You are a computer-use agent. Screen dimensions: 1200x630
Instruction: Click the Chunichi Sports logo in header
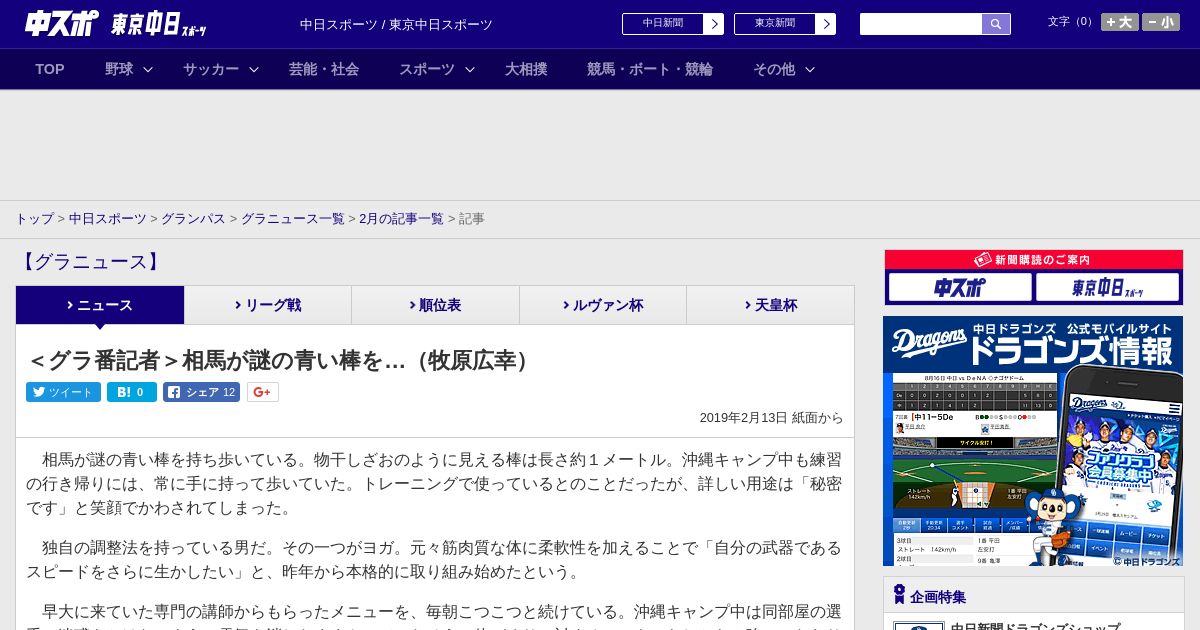61,23
